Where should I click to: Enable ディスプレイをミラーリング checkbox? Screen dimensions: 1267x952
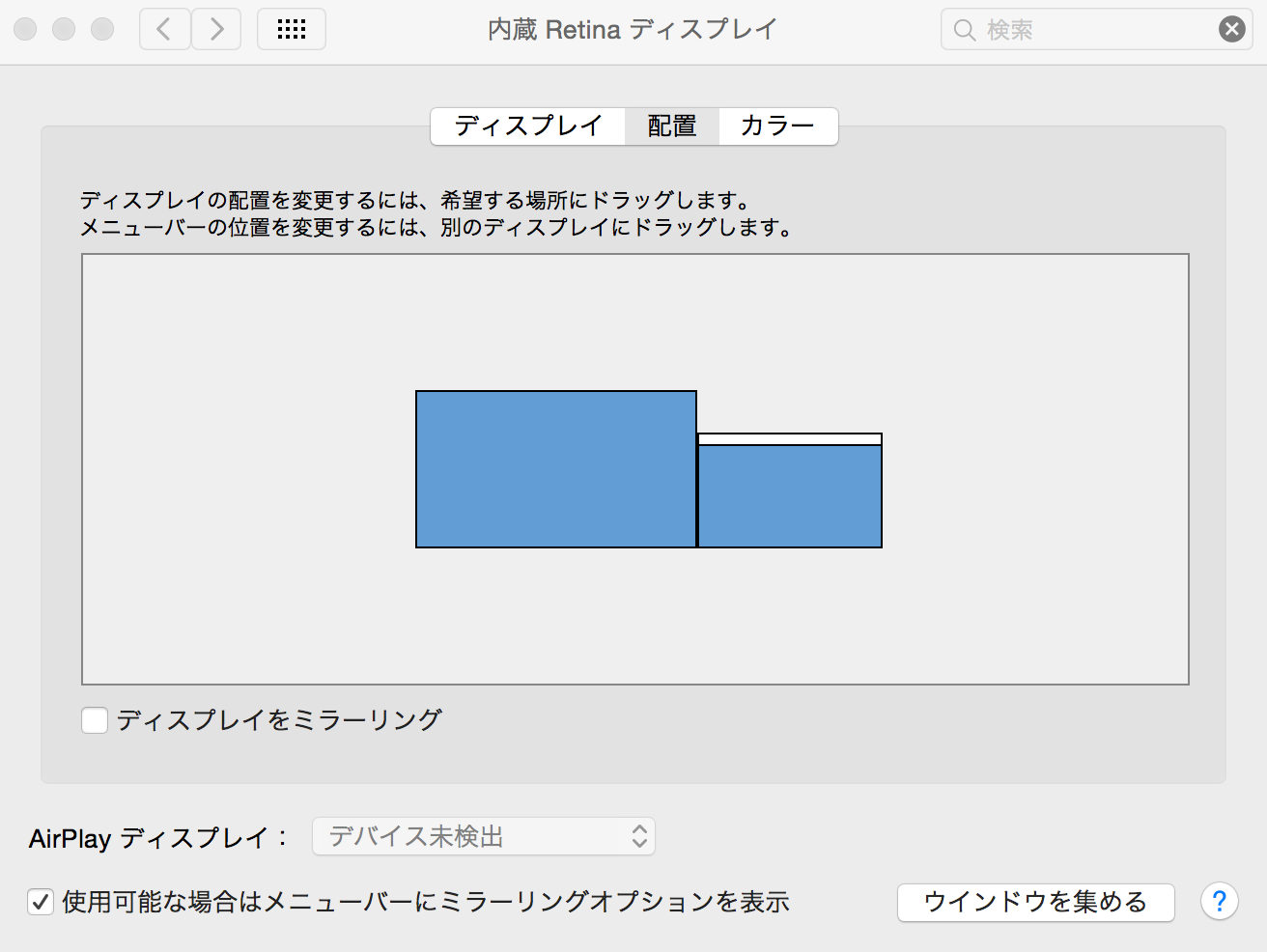pyautogui.click(x=95, y=720)
